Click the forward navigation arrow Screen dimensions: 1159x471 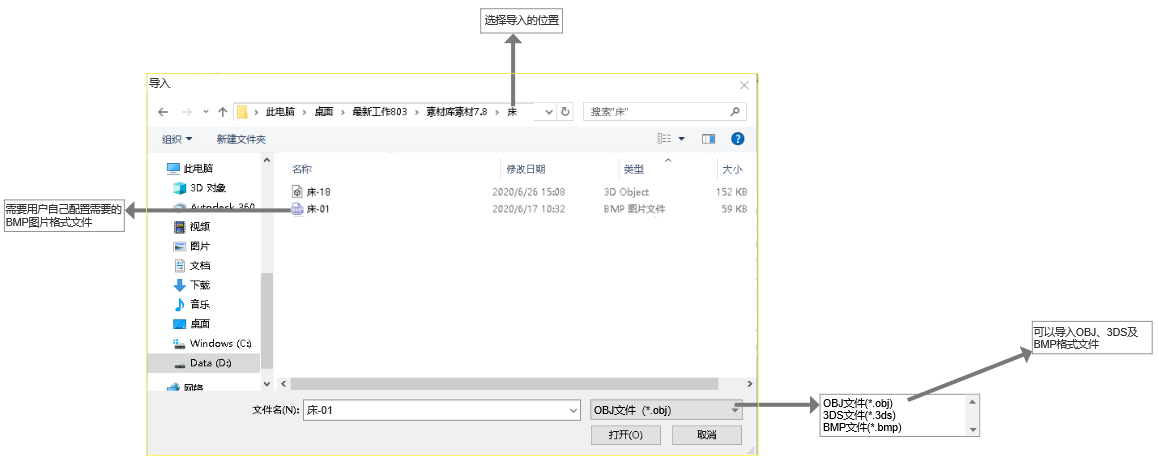pyautogui.click(x=187, y=112)
